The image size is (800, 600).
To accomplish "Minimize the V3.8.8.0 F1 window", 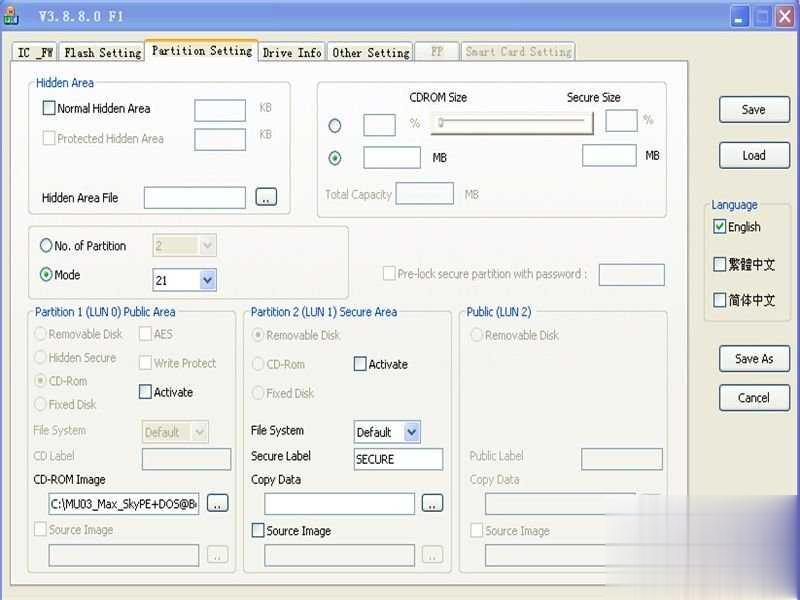I will tap(739, 16).
